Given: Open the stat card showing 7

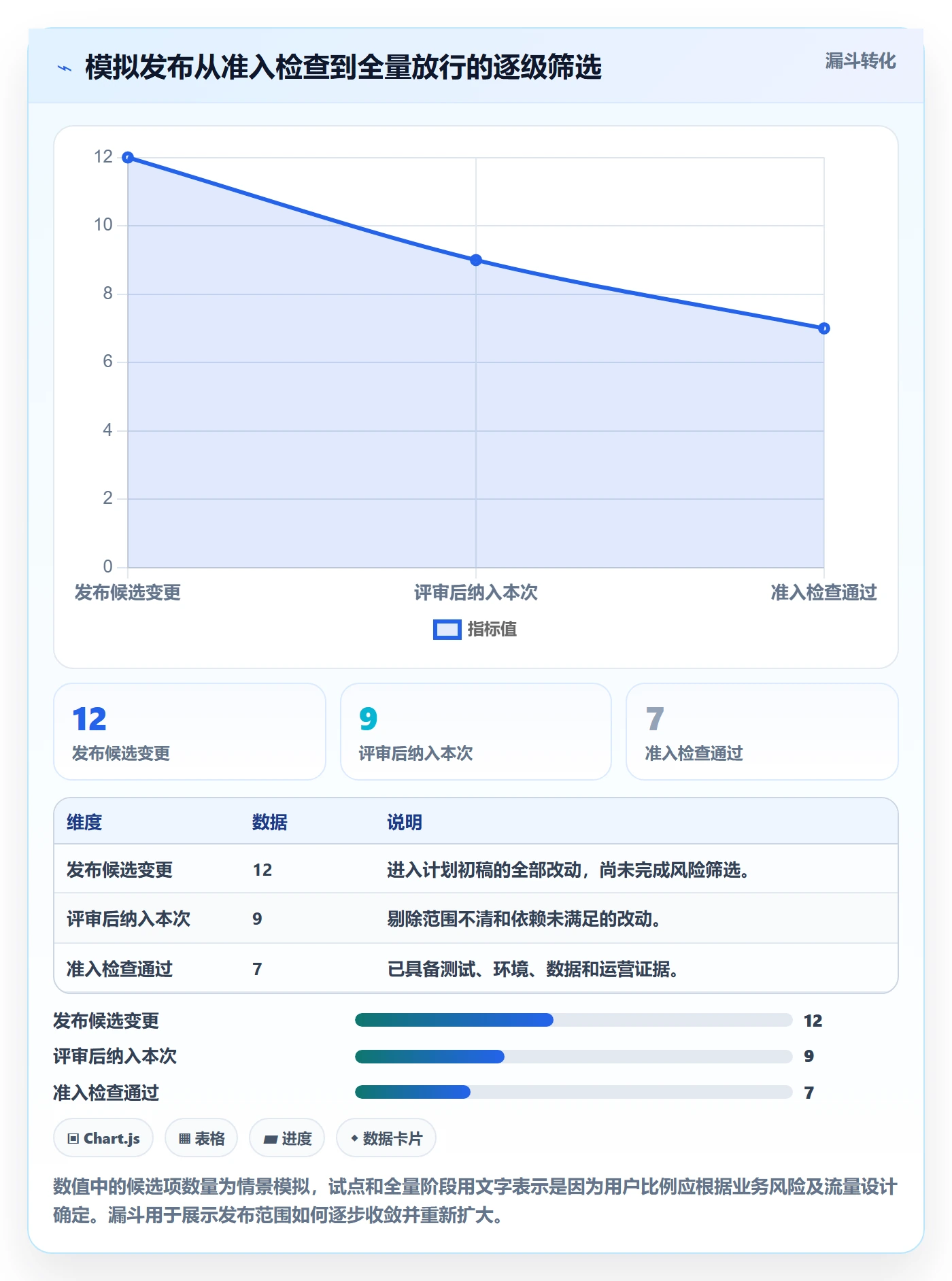Looking at the screenshot, I should tap(762, 732).
